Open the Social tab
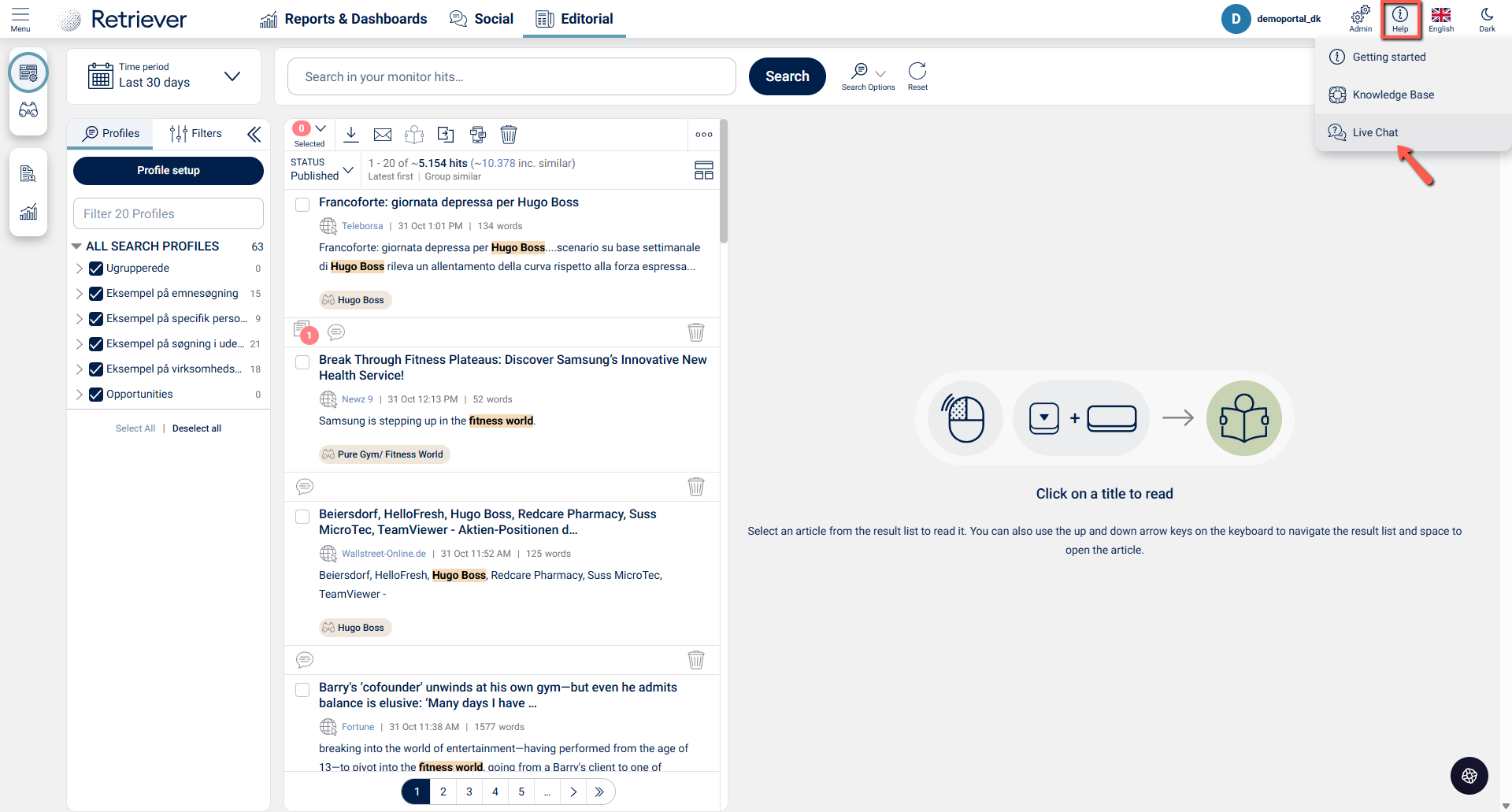 click(481, 19)
